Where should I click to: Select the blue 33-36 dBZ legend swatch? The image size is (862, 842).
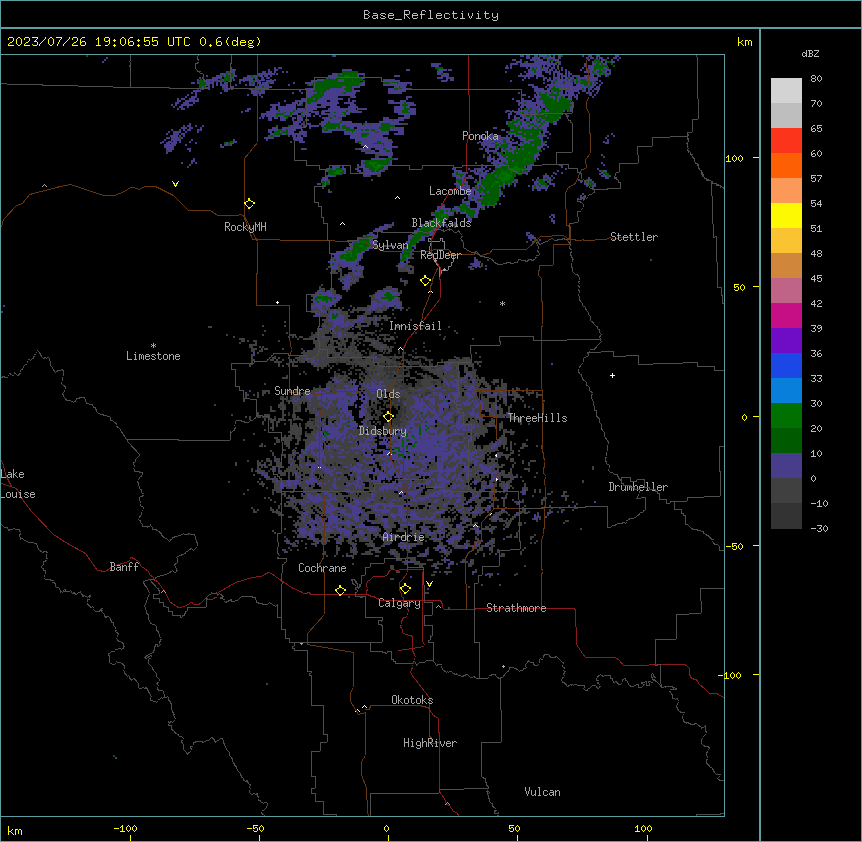point(786,366)
